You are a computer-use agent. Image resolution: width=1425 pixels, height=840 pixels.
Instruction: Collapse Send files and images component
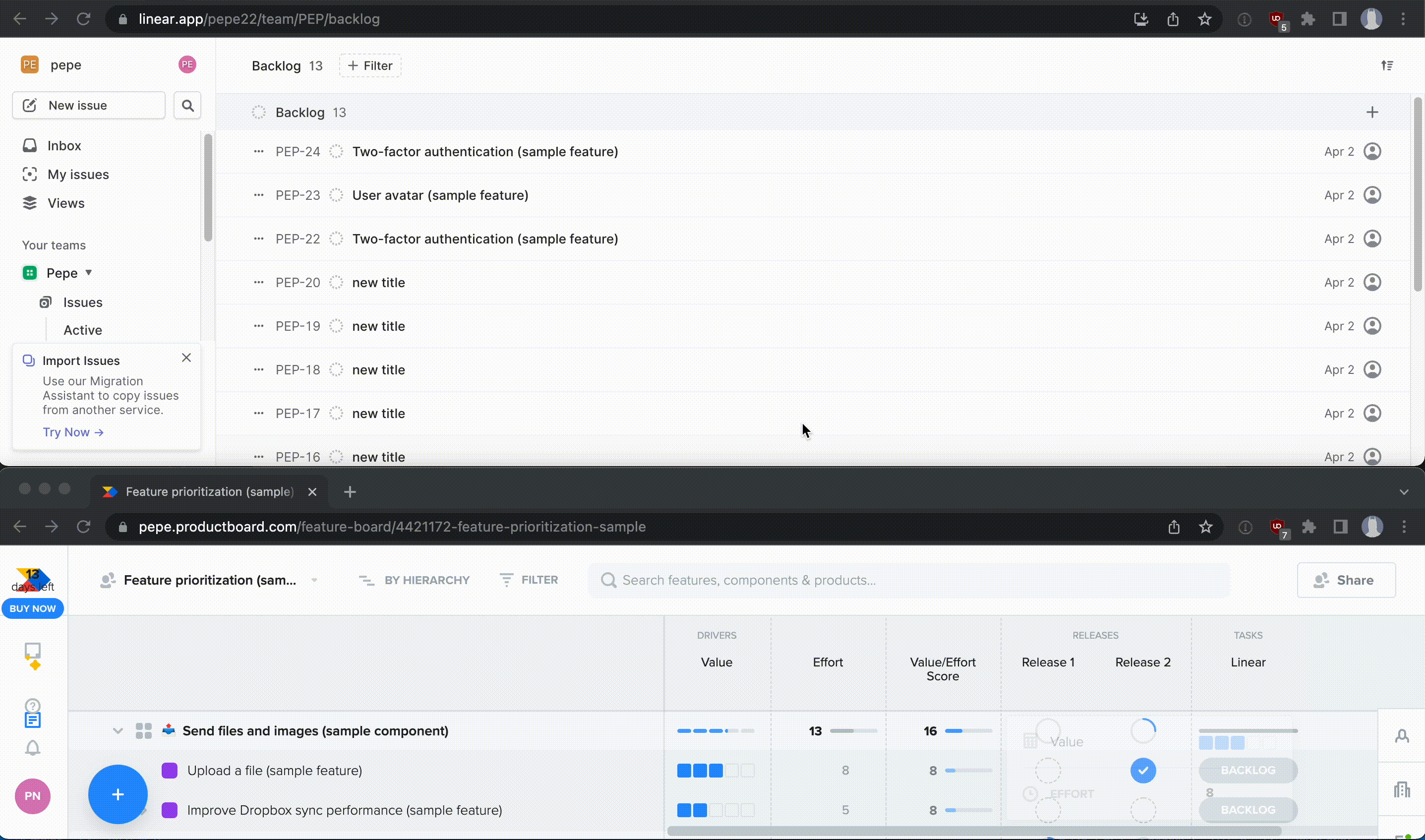pyautogui.click(x=118, y=731)
